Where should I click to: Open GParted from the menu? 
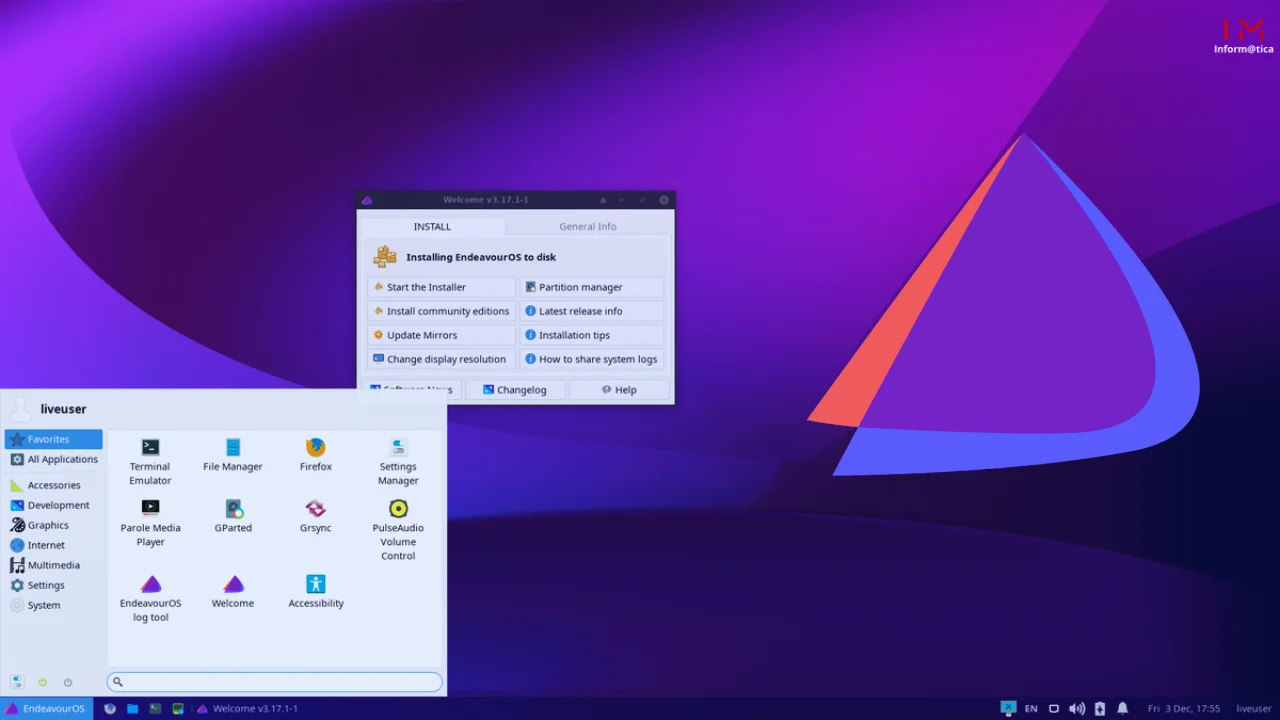(233, 516)
